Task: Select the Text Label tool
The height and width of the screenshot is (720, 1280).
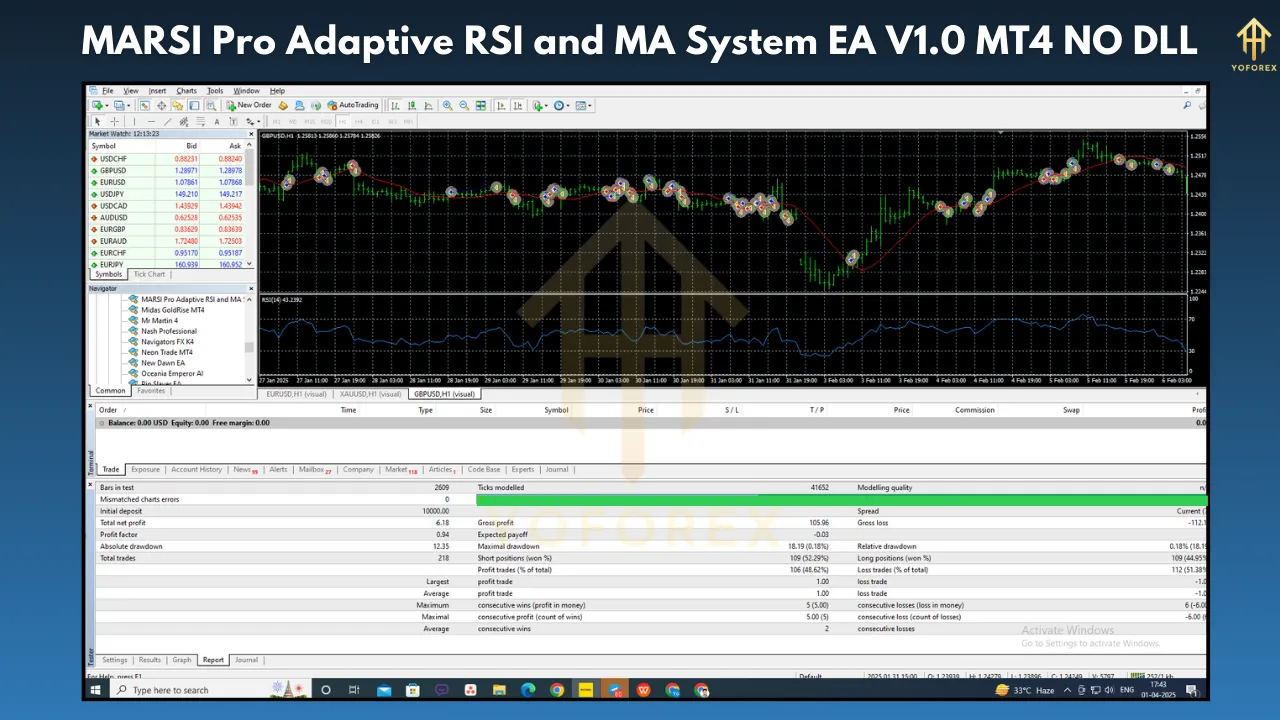Action: pyautogui.click(x=233, y=122)
